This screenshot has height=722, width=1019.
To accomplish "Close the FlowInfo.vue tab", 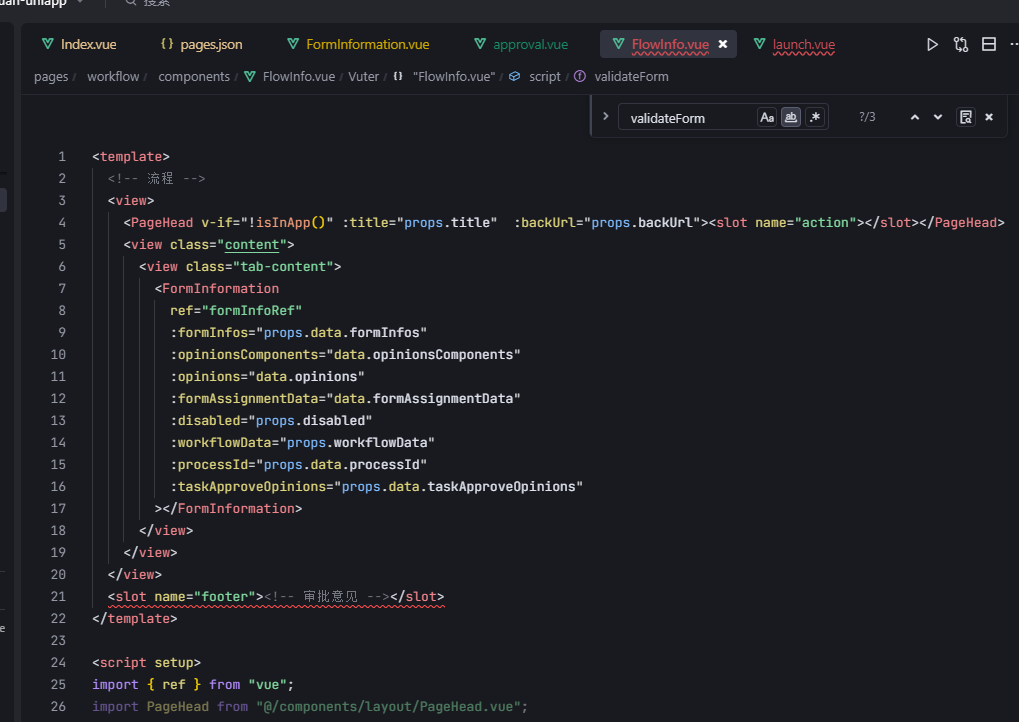I will coord(723,44).
